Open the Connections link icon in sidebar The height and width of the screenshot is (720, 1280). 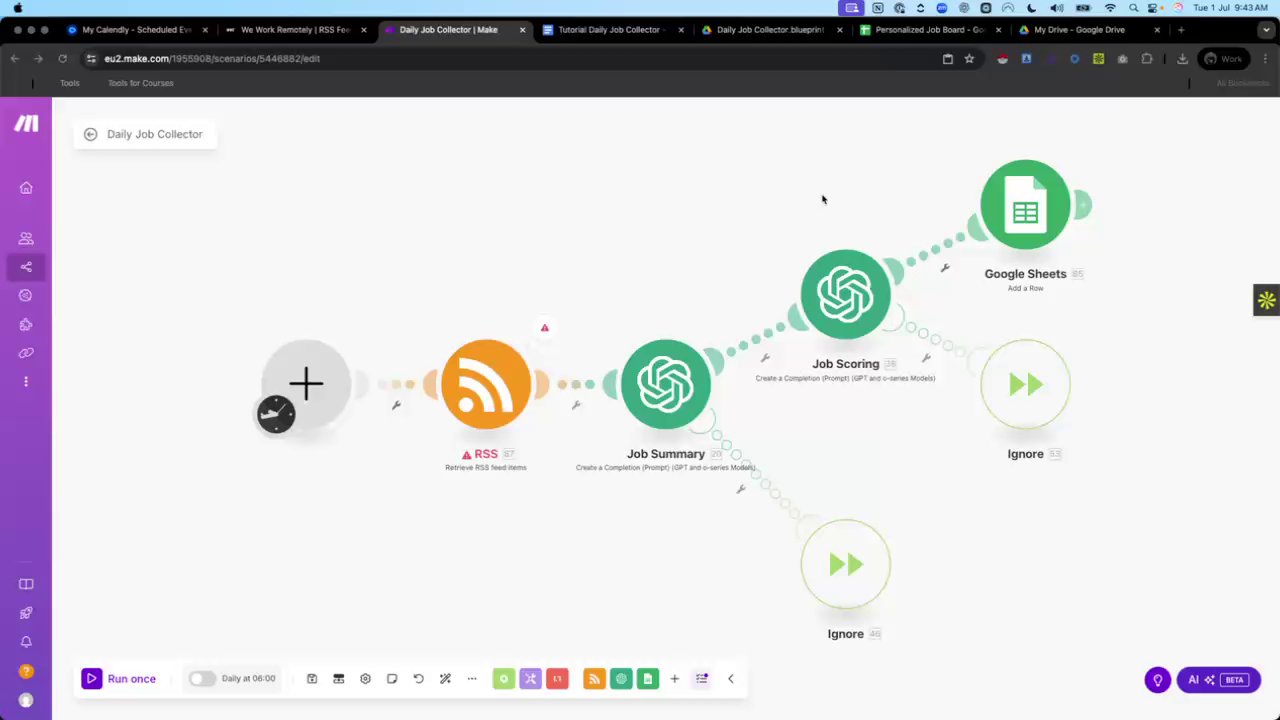[26, 353]
